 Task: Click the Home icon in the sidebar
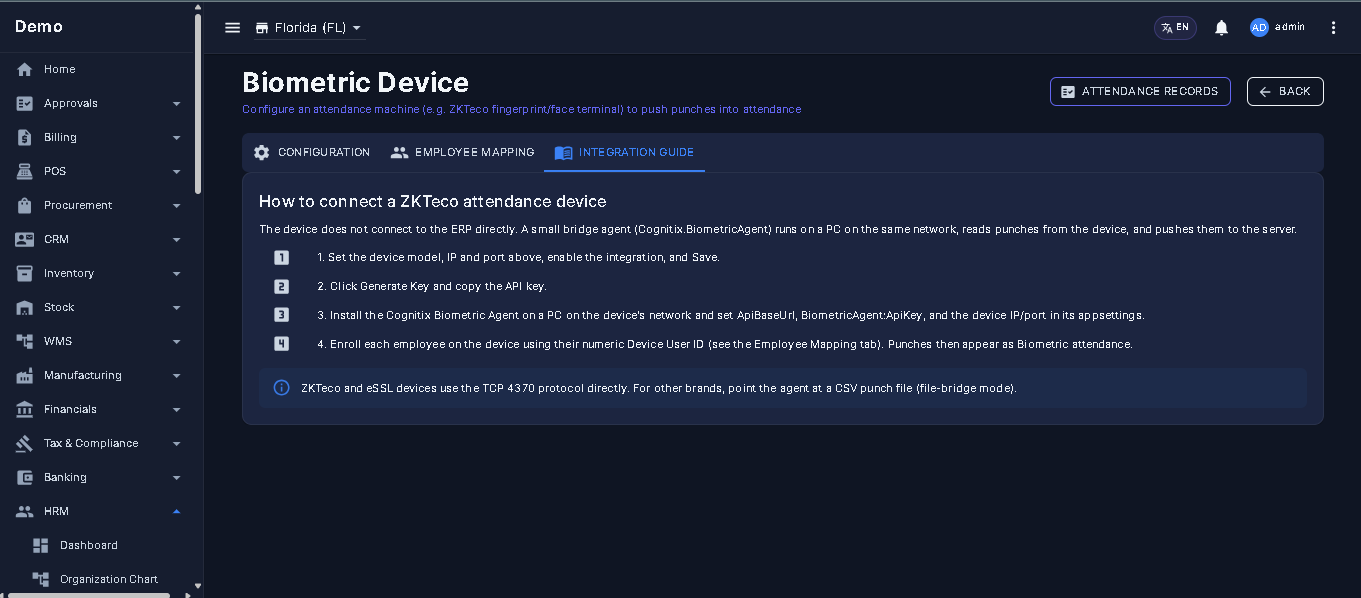click(25, 69)
